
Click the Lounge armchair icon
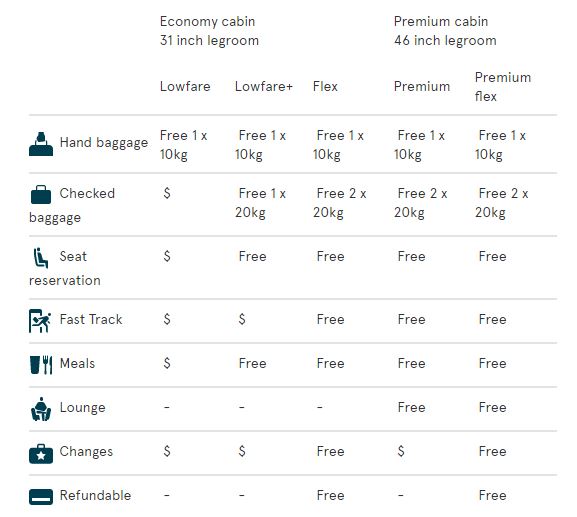41,409
